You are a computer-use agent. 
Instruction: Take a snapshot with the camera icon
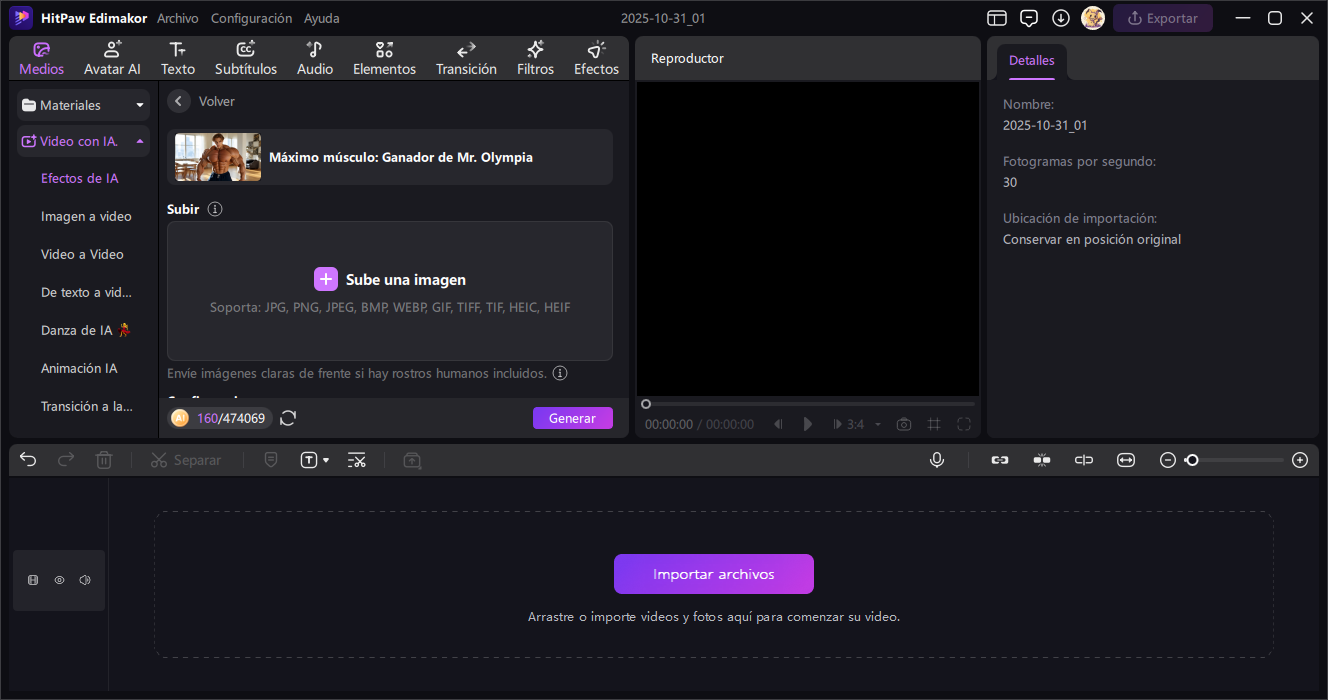point(904,424)
